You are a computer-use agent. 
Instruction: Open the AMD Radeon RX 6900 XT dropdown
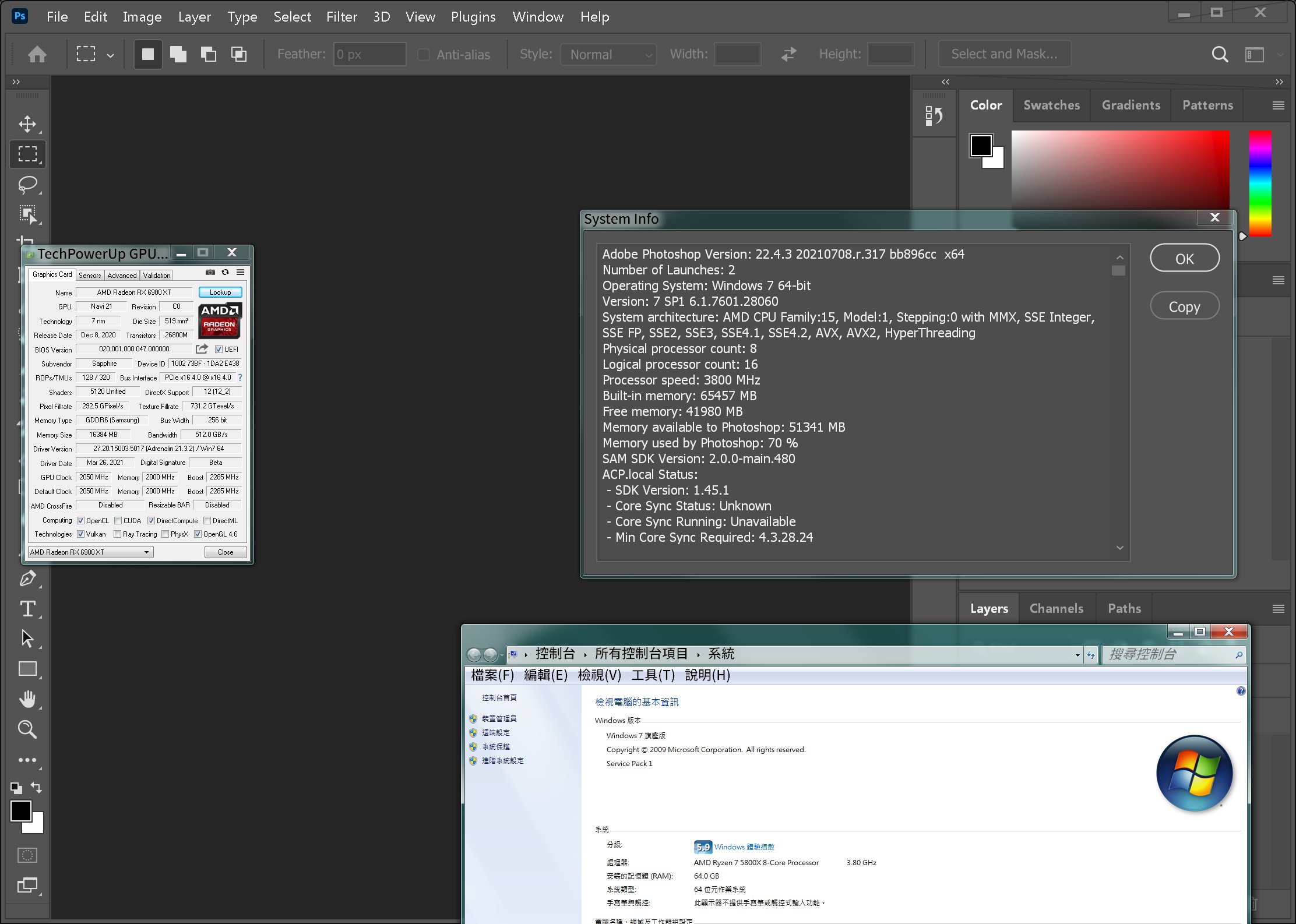tap(90, 552)
